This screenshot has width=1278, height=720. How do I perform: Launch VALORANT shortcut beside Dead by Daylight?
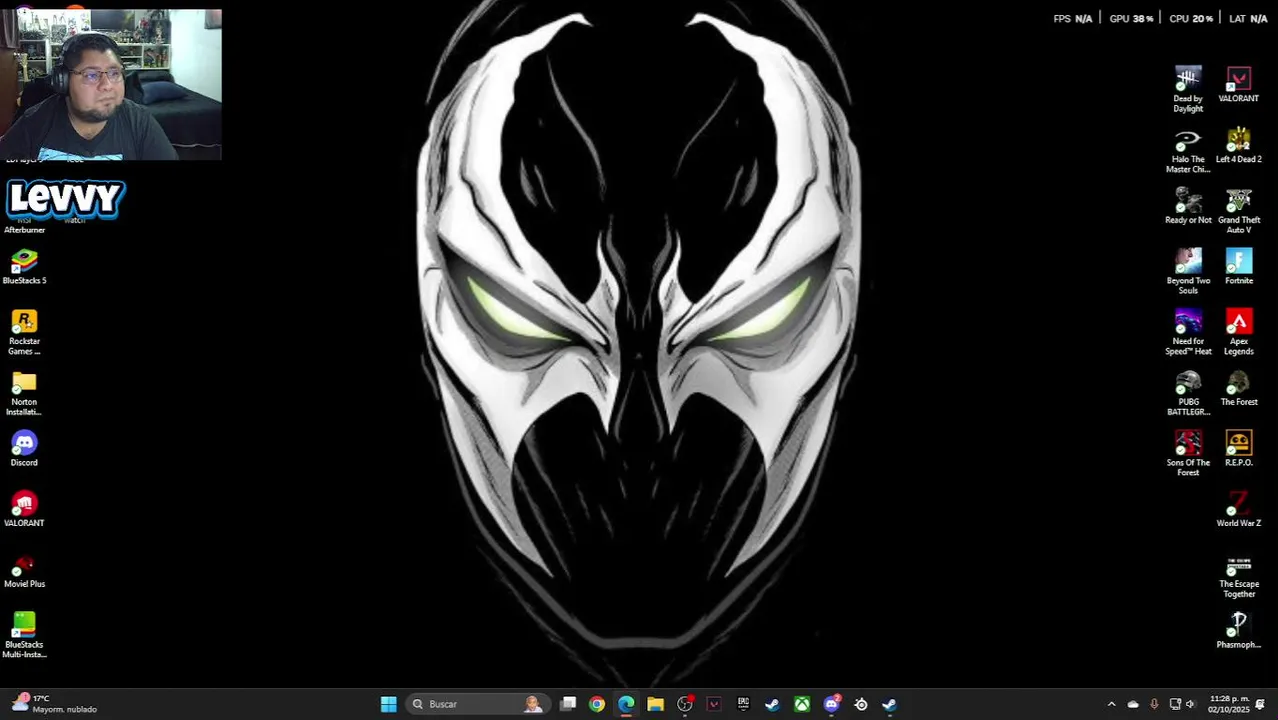pyautogui.click(x=1239, y=85)
